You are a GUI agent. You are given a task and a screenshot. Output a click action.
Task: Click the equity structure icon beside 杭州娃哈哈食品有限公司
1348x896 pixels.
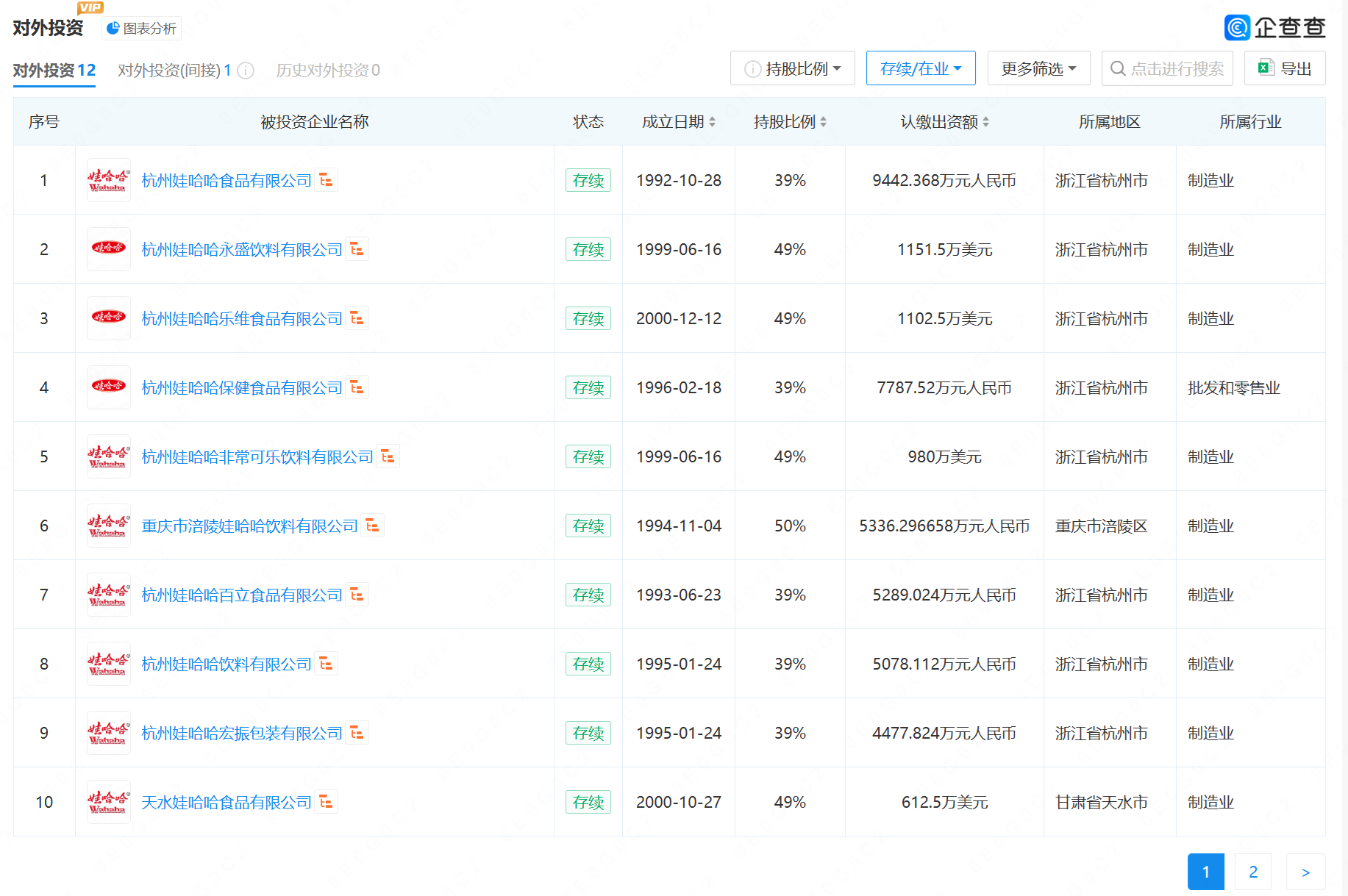coord(326,180)
